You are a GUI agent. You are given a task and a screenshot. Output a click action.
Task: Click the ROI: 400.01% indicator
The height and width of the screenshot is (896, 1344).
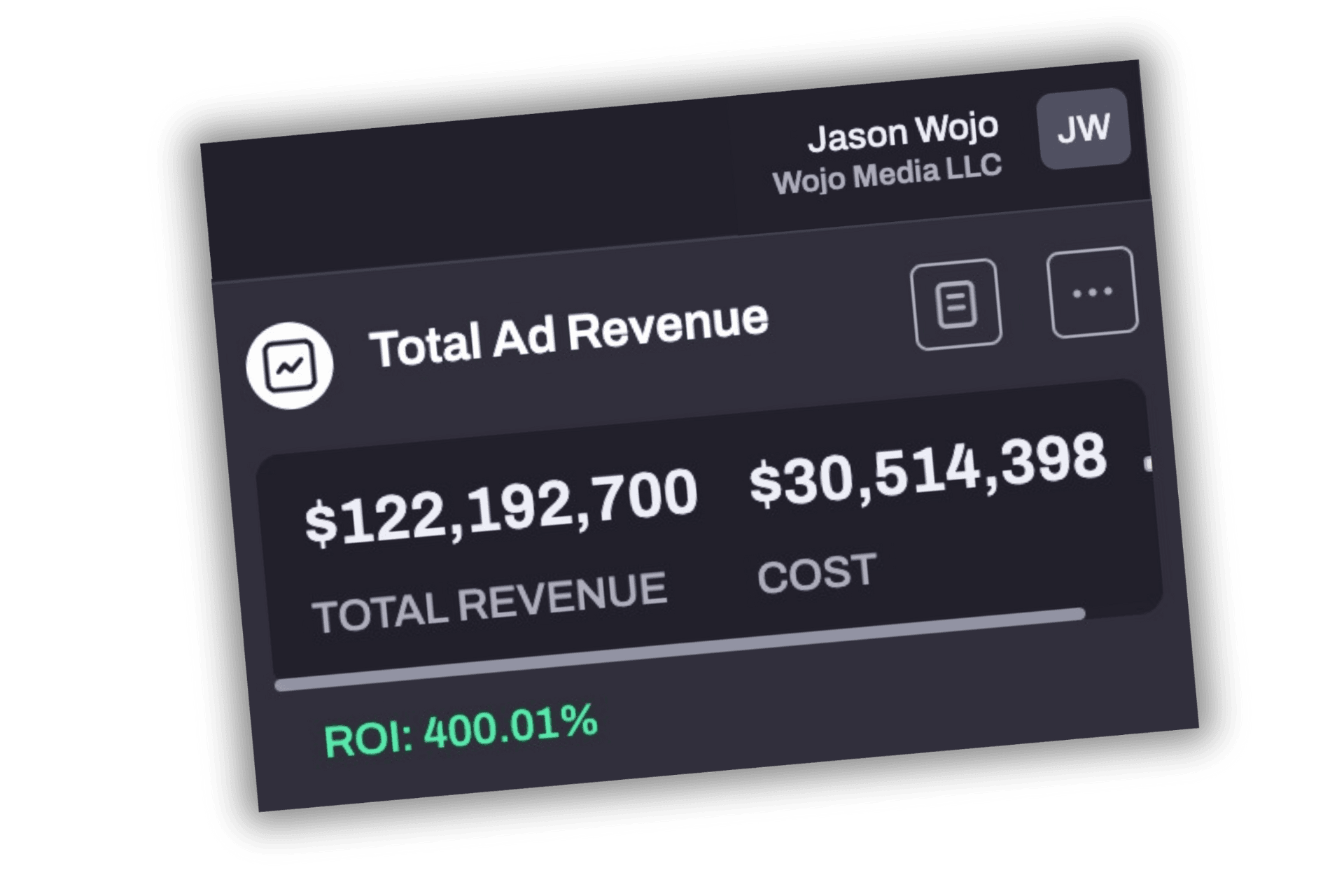coord(461,731)
